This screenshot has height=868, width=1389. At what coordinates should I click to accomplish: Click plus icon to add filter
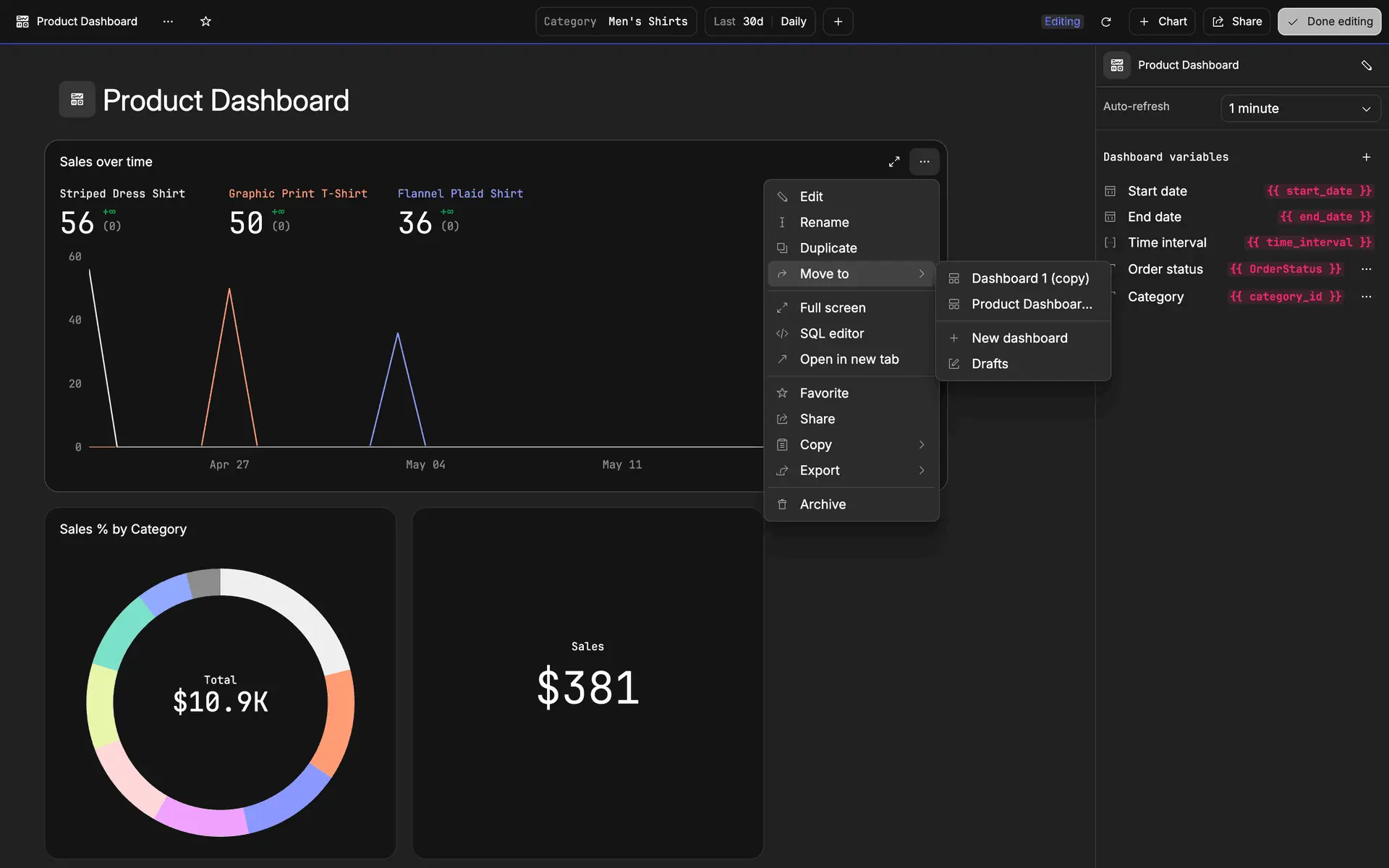[x=838, y=22]
